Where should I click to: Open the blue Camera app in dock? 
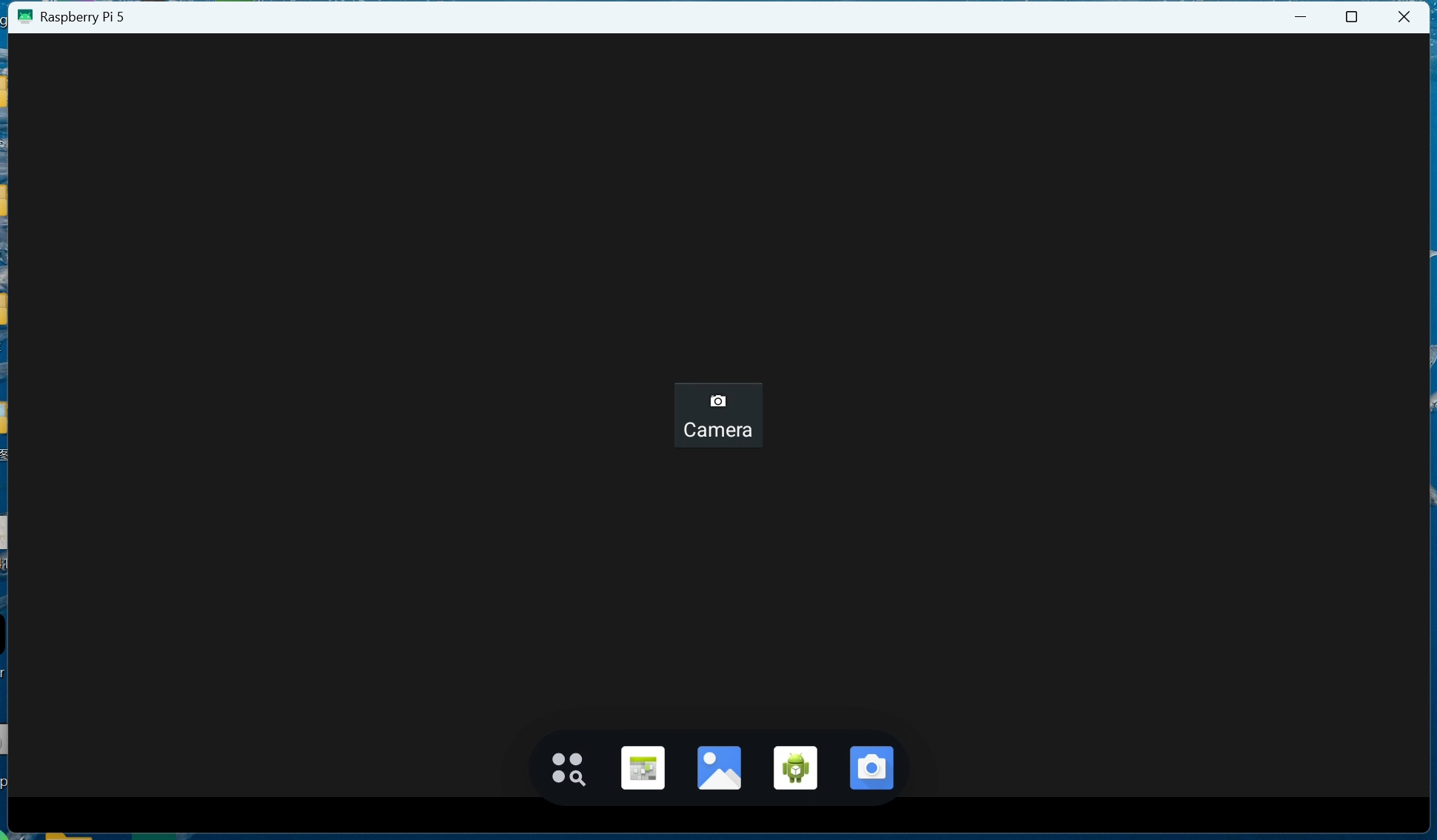(x=871, y=768)
